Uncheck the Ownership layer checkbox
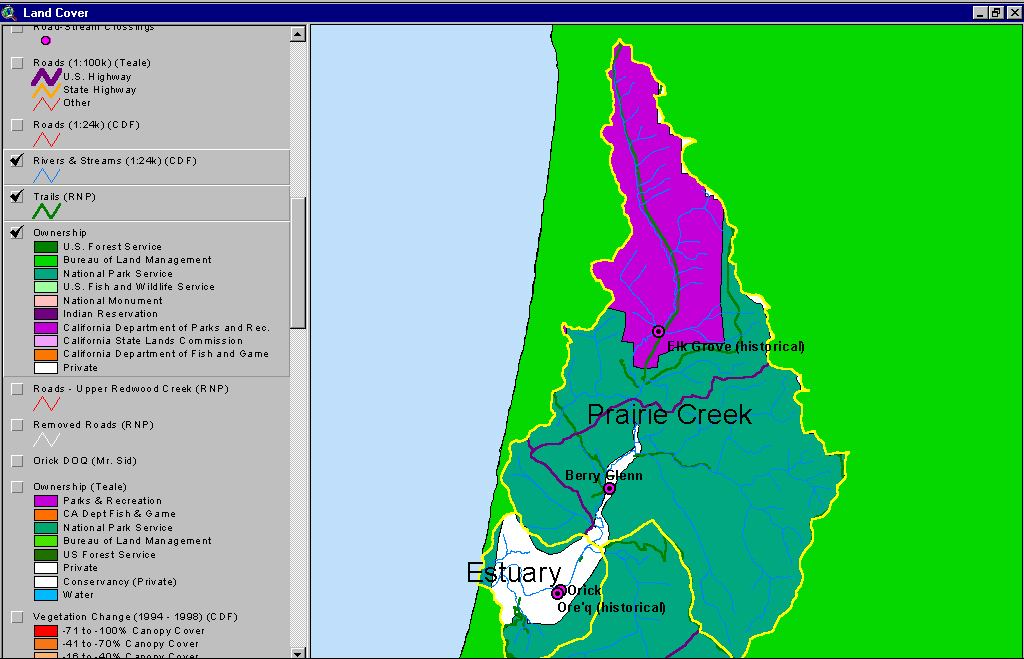1024x659 pixels. tap(18, 233)
